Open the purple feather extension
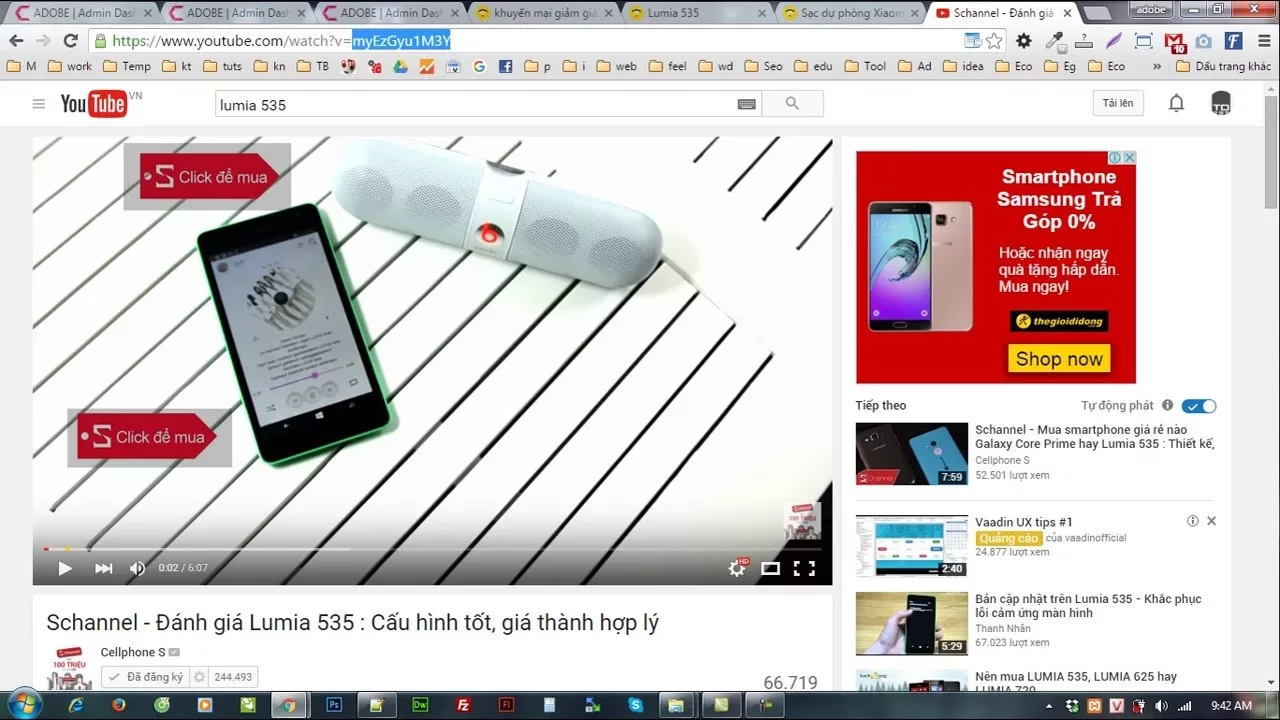This screenshot has height=720, width=1280. [x=1114, y=41]
